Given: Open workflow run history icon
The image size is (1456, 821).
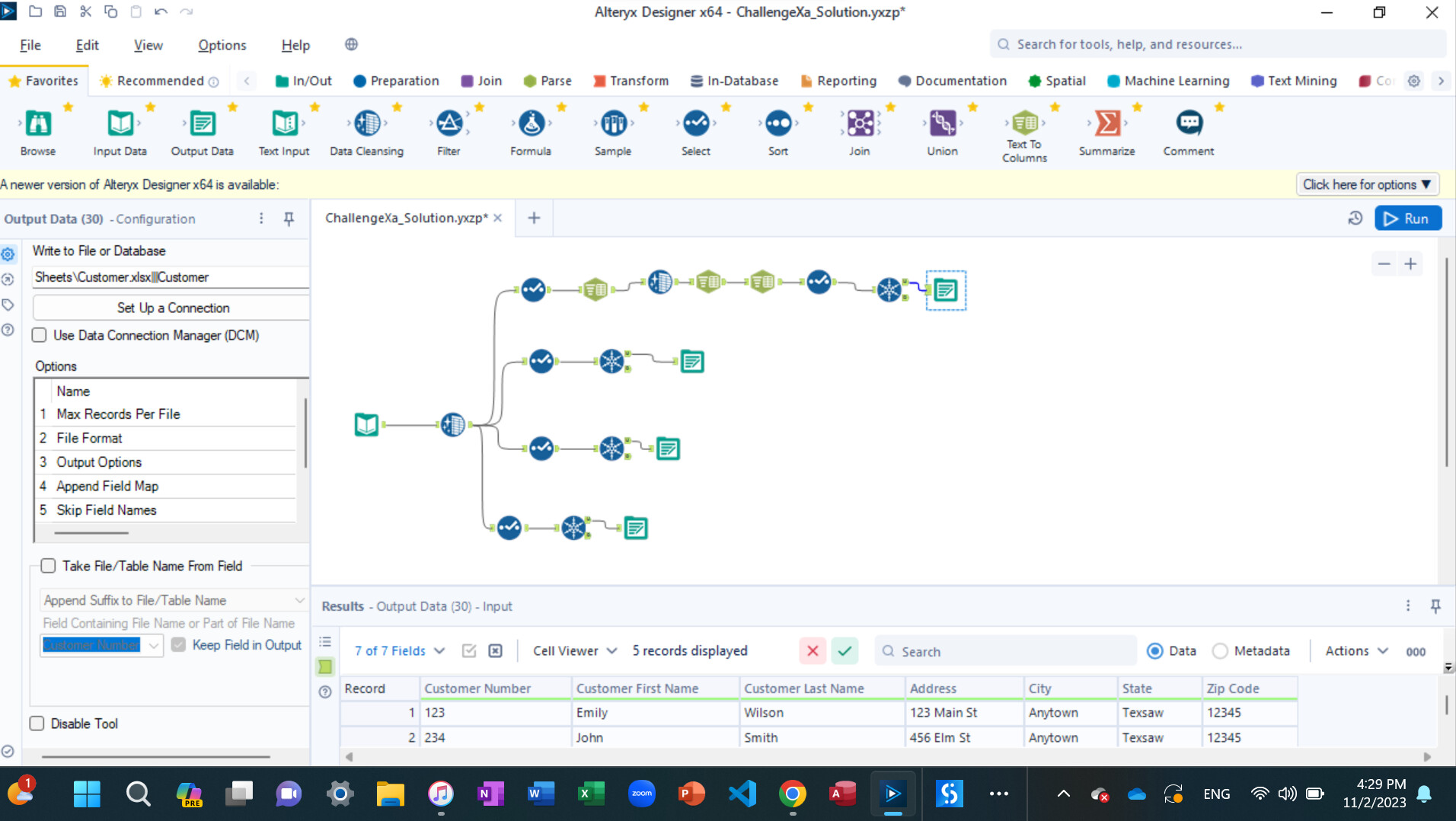Looking at the screenshot, I should pyautogui.click(x=1355, y=219).
